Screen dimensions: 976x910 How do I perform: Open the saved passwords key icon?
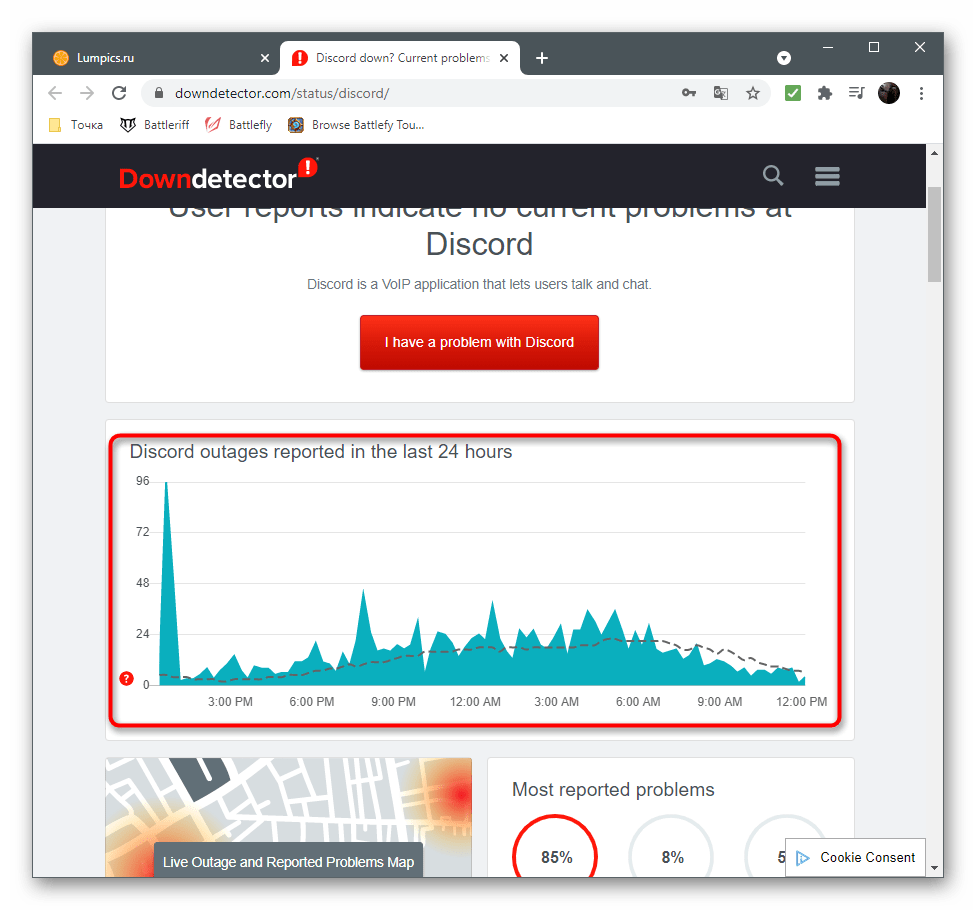coord(688,93)
